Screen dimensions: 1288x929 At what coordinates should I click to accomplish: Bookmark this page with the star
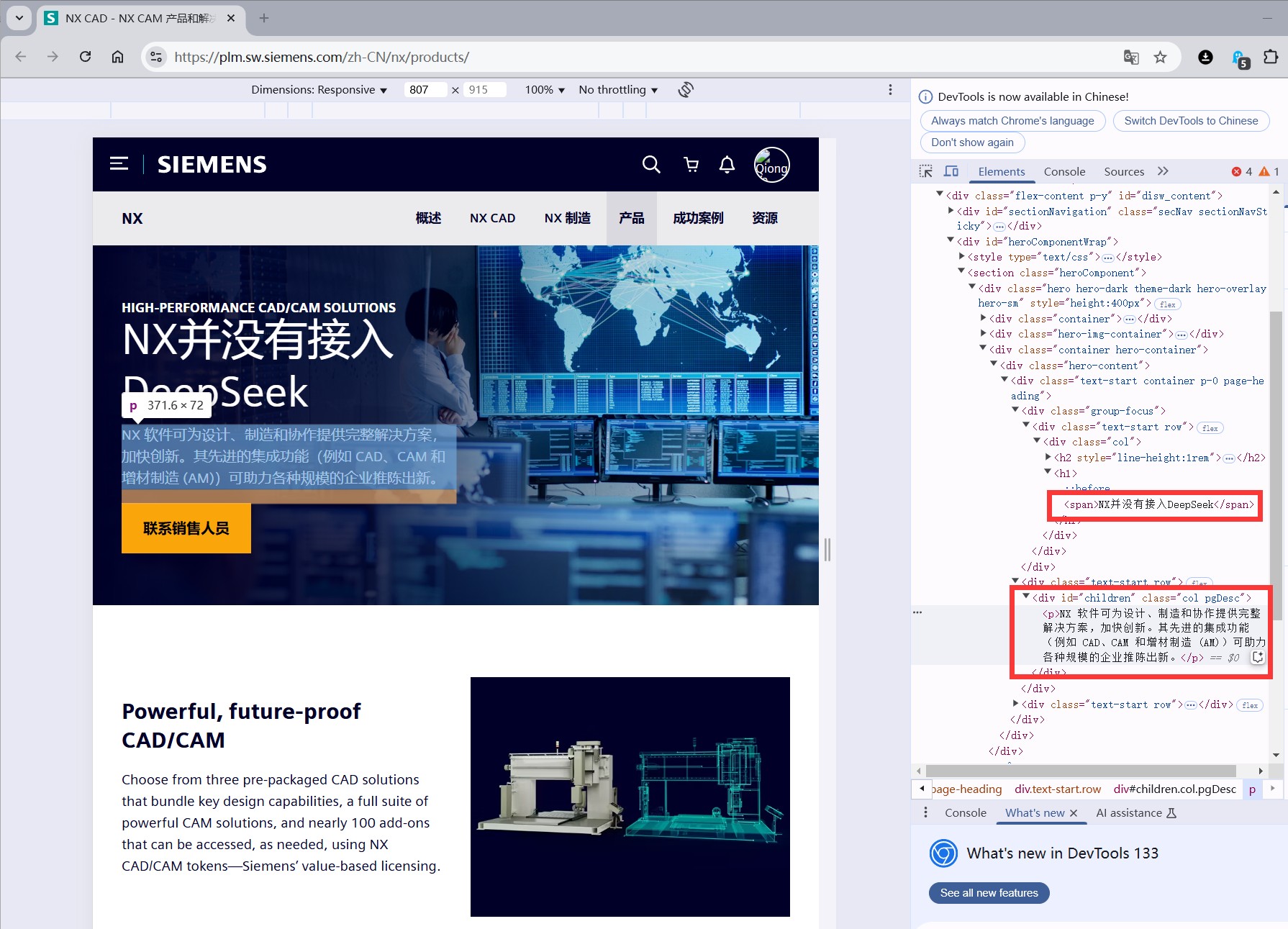click(x=1160, y=57)
